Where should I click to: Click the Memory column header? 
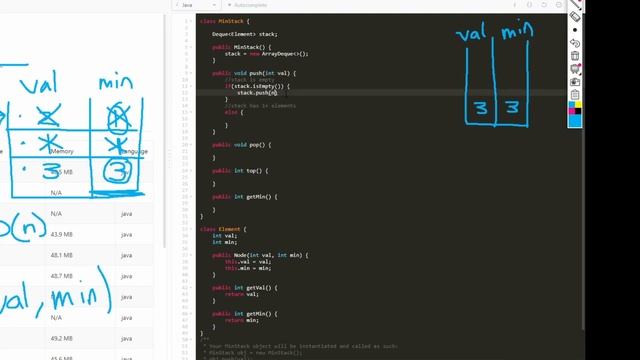[62, 151]
